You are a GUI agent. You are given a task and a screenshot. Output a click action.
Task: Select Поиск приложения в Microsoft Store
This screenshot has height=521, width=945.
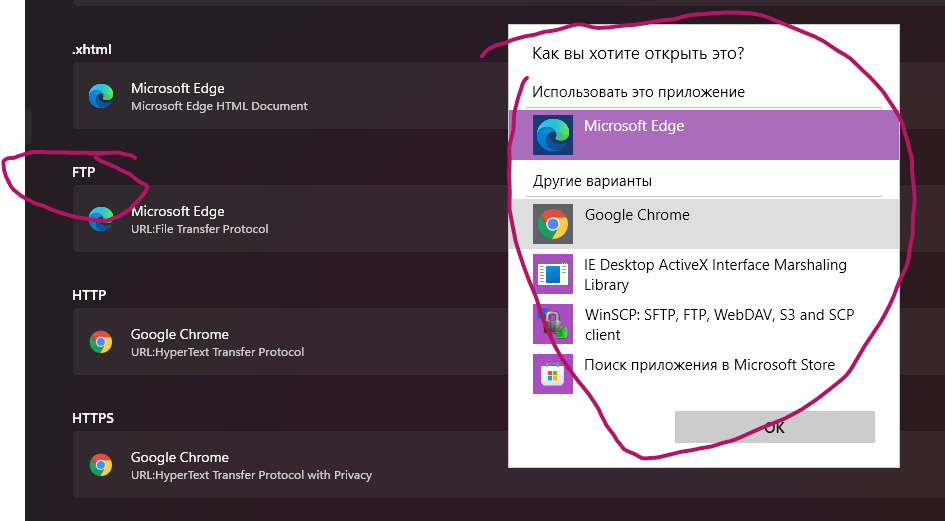click(704, 374)
